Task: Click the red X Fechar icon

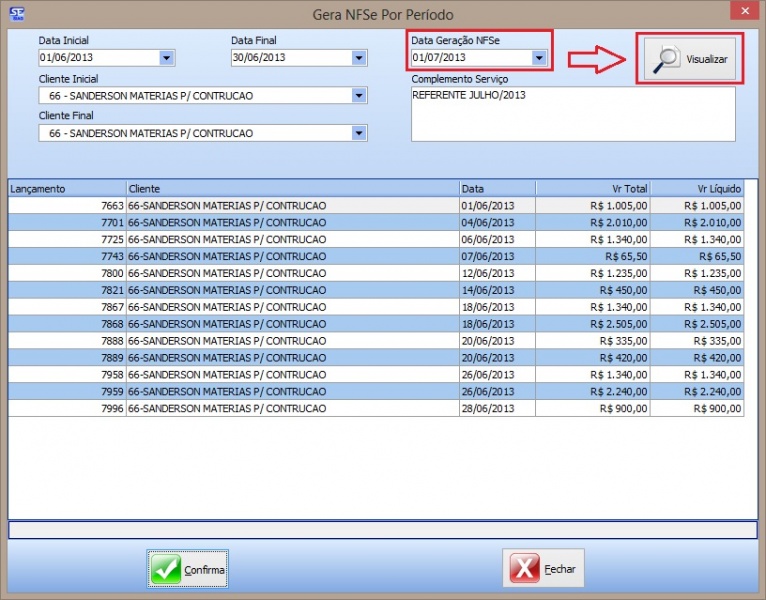Action: 524,569
